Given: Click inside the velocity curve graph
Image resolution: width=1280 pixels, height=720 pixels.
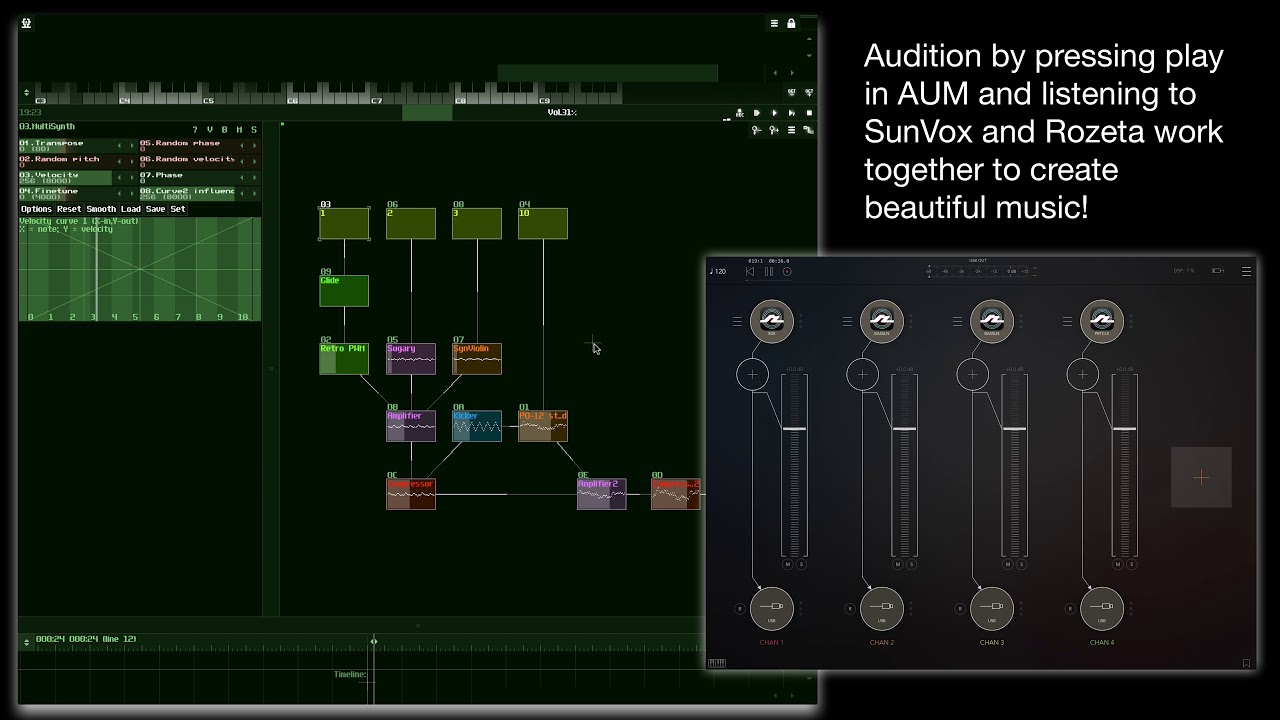Looking at the screenshot, I should tap(140, 269).
